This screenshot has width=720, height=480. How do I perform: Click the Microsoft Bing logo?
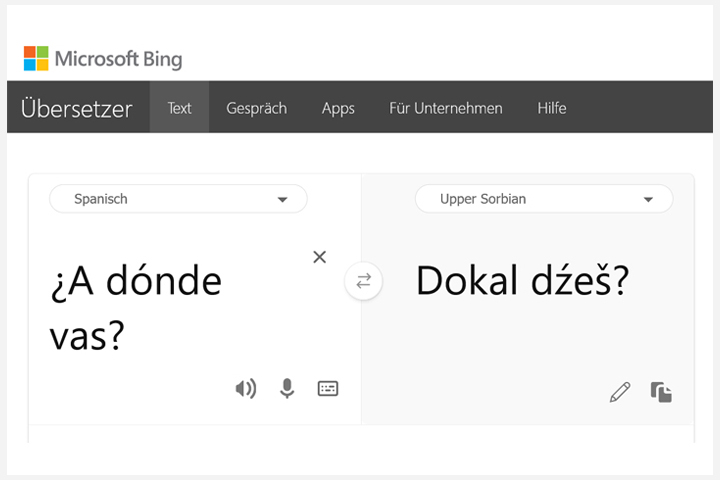[x=103, y=58]
